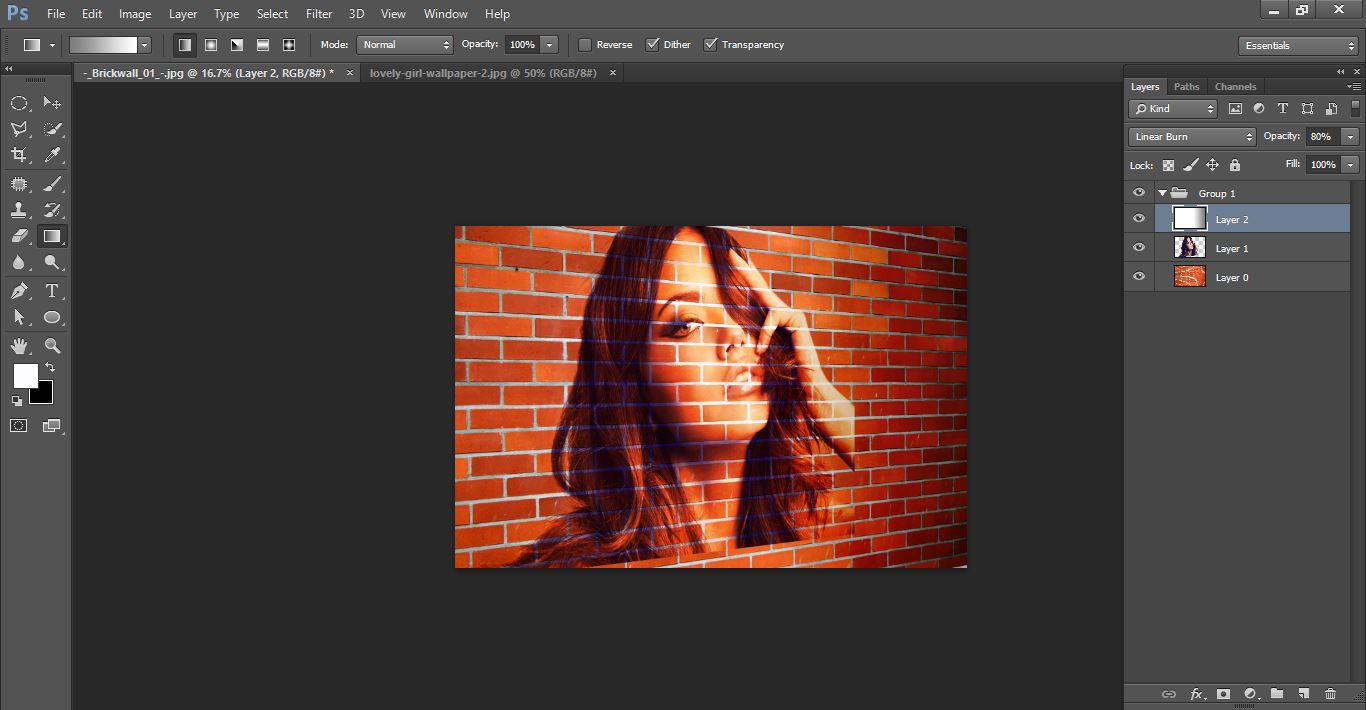Select the Horizontal Type tool
This screenshot has width=1366, height=710.
pos(52,291)
